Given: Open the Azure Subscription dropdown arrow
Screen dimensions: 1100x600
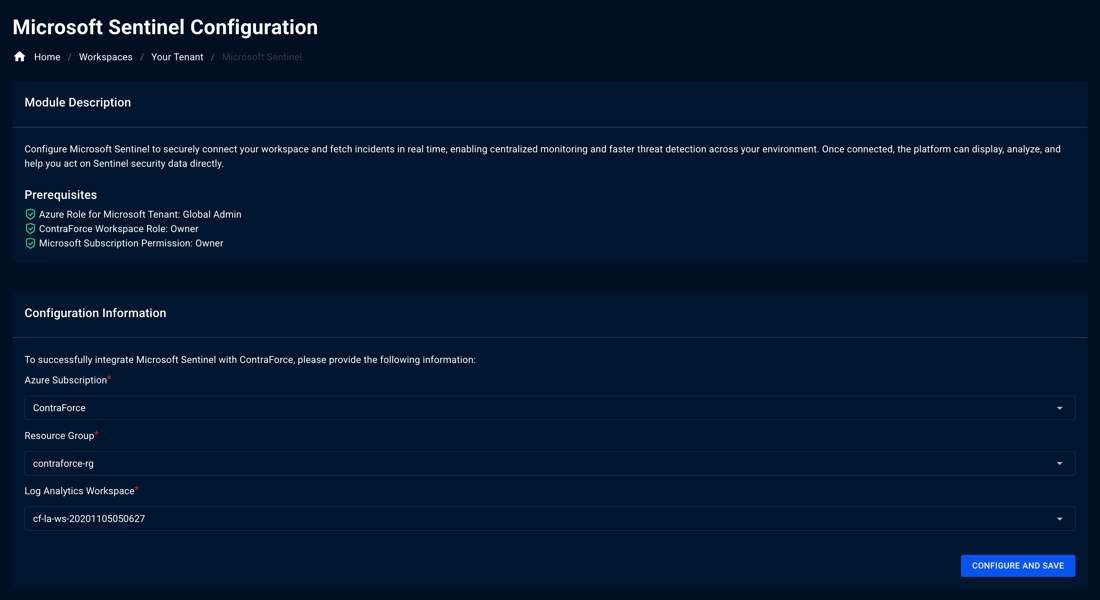Looking at the screenshot, I should pos(1059,408).
